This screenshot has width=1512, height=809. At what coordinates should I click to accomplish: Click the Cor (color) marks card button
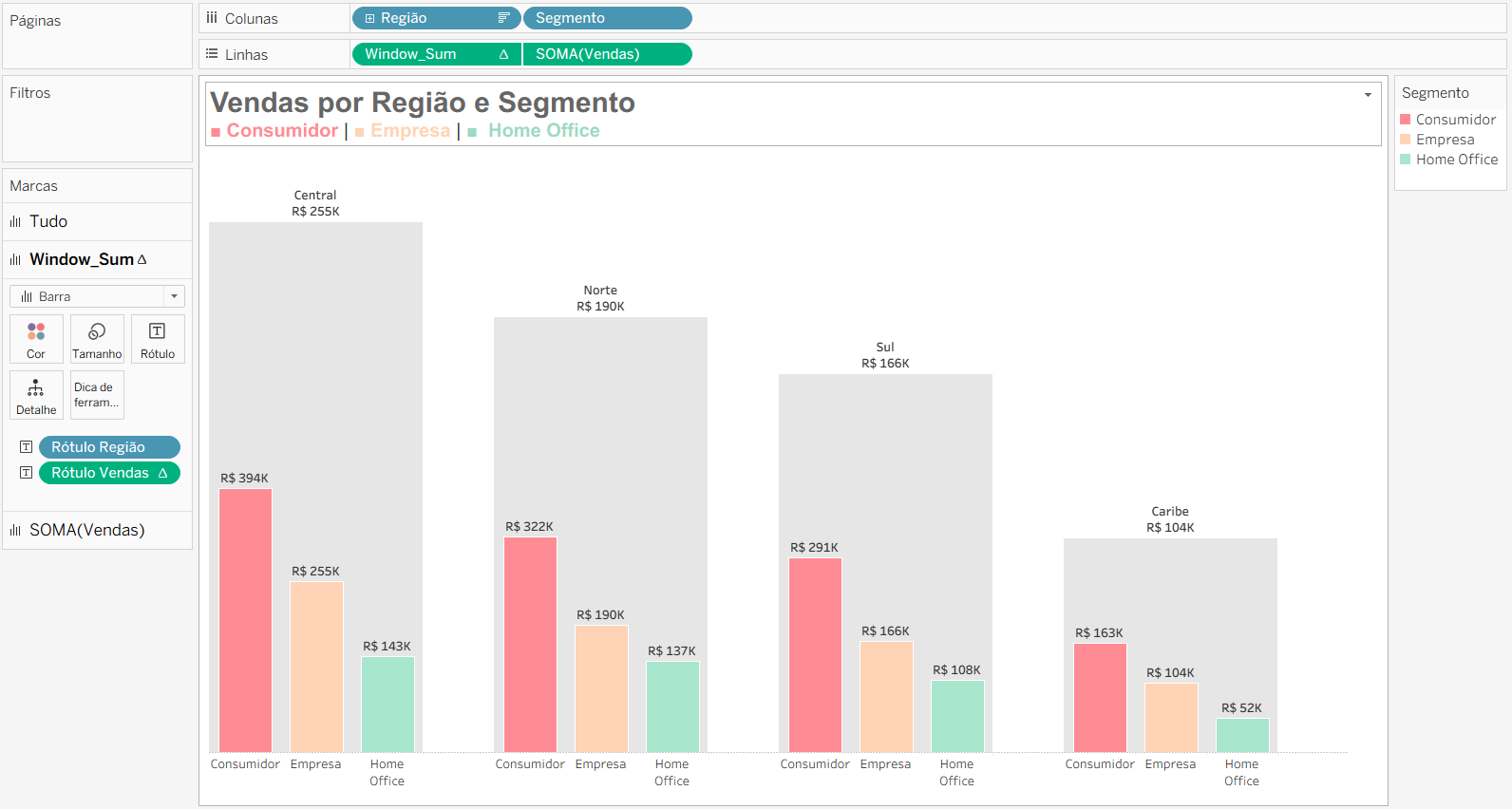click(36, 339)
